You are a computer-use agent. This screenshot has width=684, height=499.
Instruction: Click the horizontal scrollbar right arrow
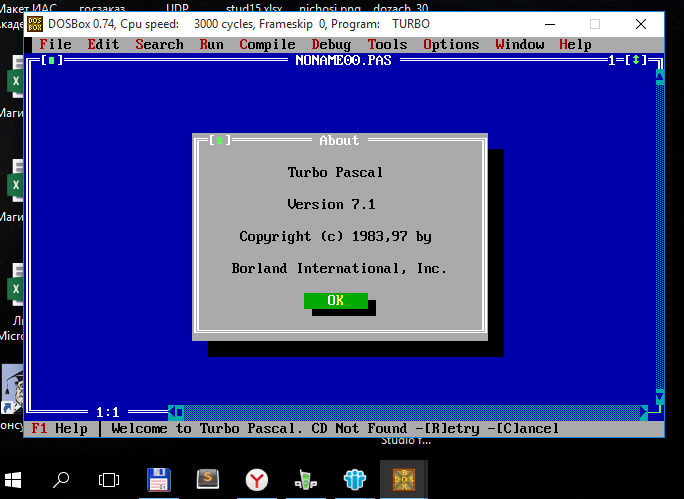point(644,412)
